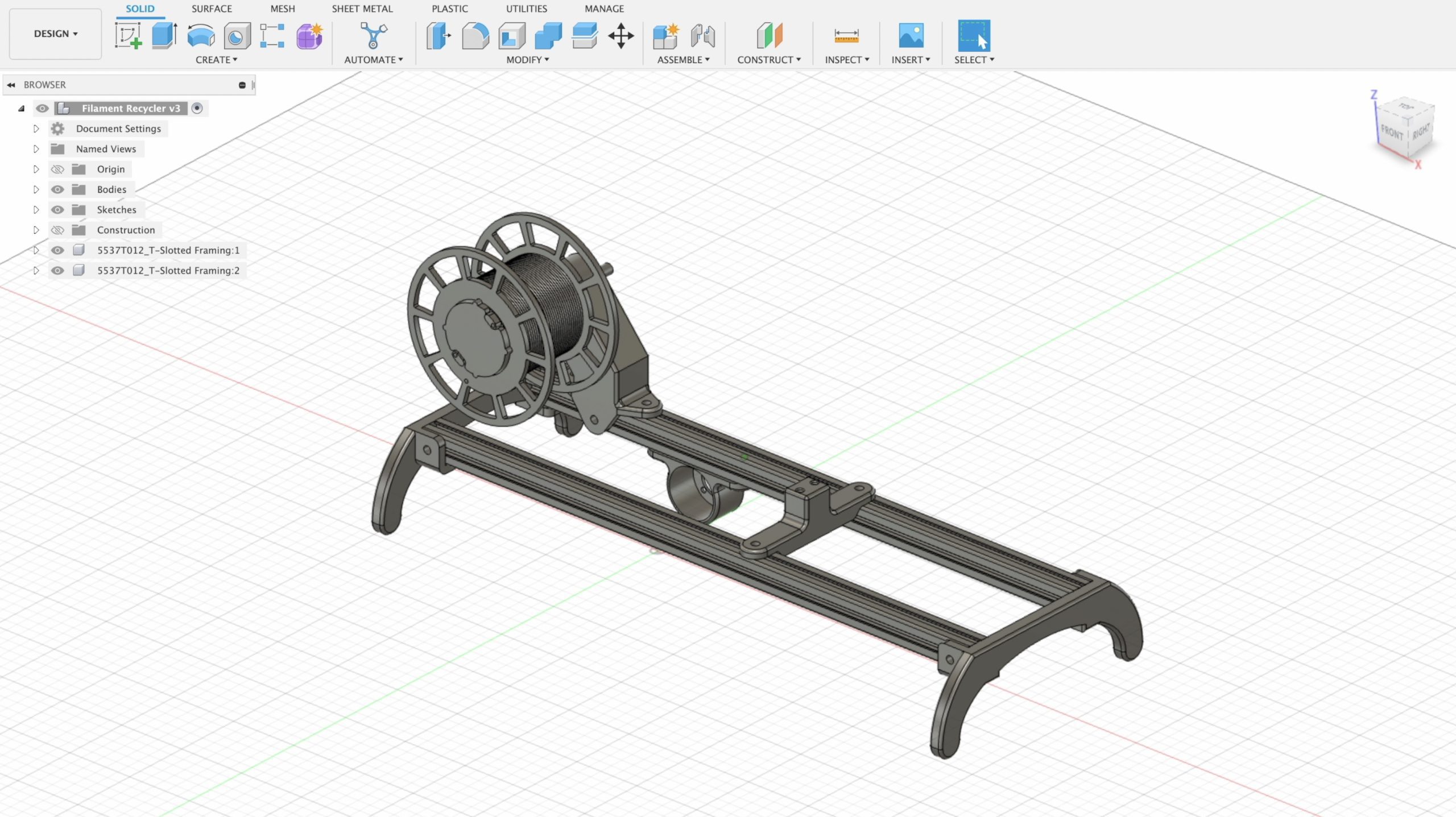Select the Hole tool icon
The height and width of the screenshot is (817, 1456).
237,36
